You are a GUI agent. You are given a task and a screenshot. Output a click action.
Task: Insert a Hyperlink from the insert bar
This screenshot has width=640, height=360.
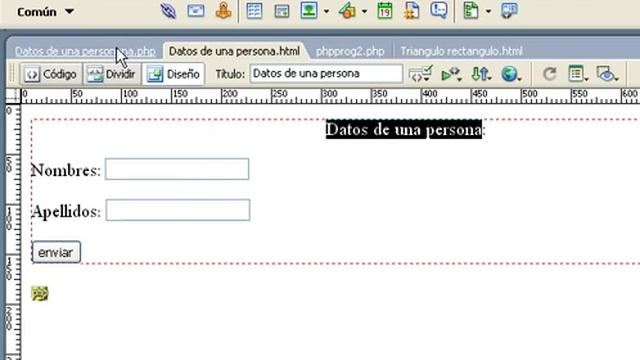[x=168, y=10]
